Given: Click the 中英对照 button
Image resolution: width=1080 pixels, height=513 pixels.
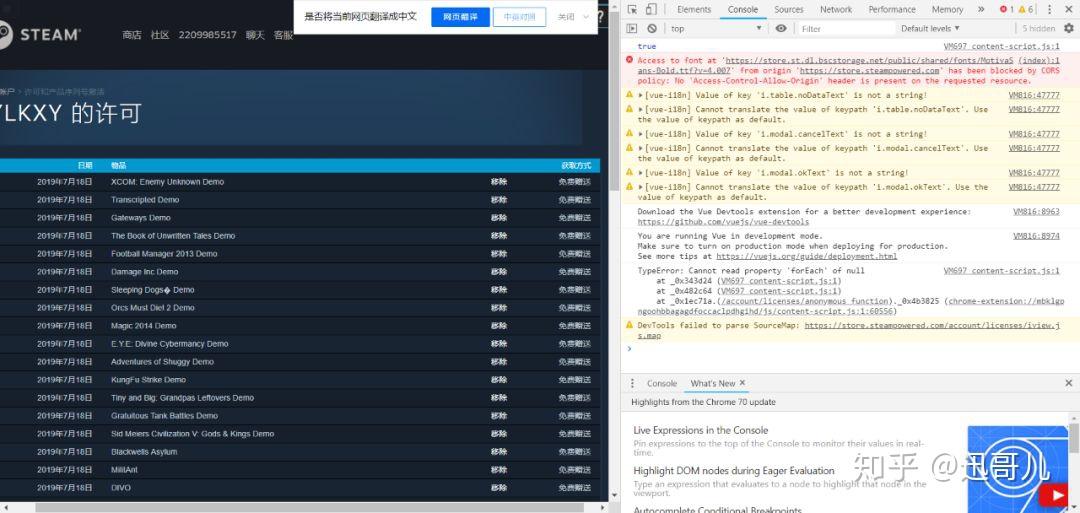Looking at the screenshot, I should click(x=519, y=17).
